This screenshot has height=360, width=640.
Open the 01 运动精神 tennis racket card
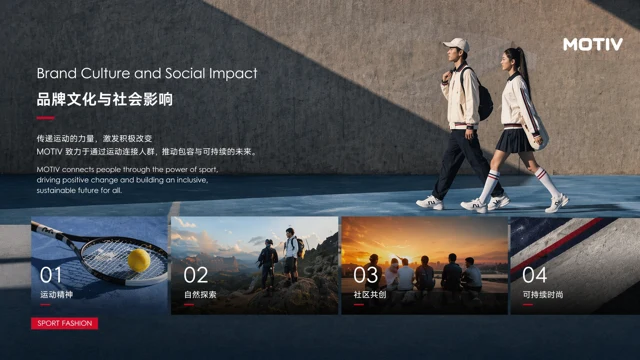coord(100,266)
